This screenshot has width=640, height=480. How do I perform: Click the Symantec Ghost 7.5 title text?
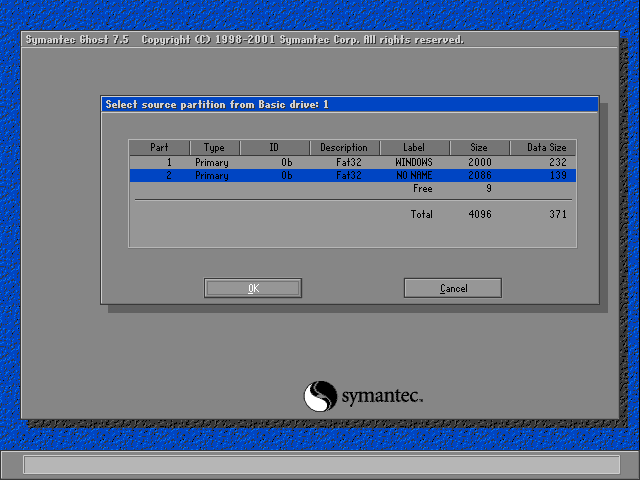pyautogui.click(x=77, y=40)
